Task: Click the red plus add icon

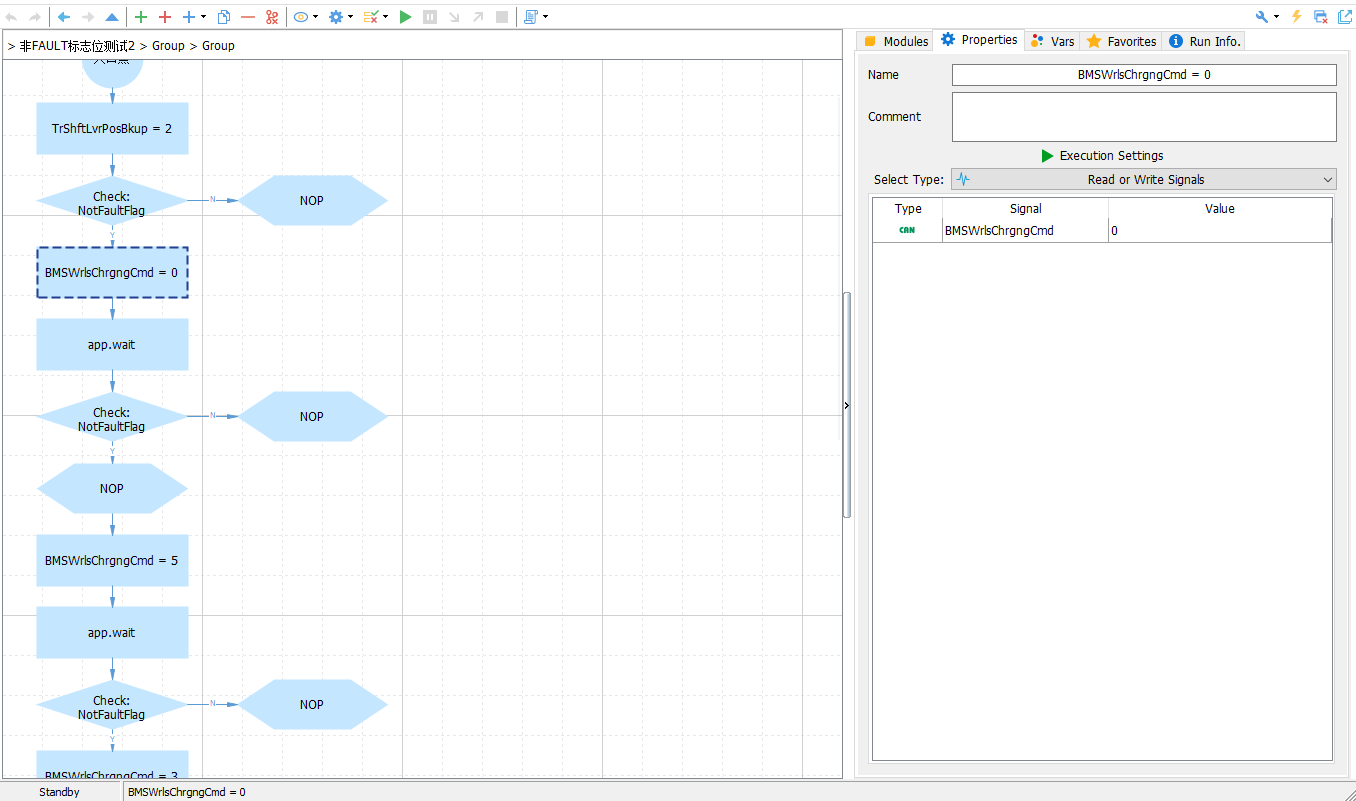Action: pyautogui.click(x=165, y=17)
